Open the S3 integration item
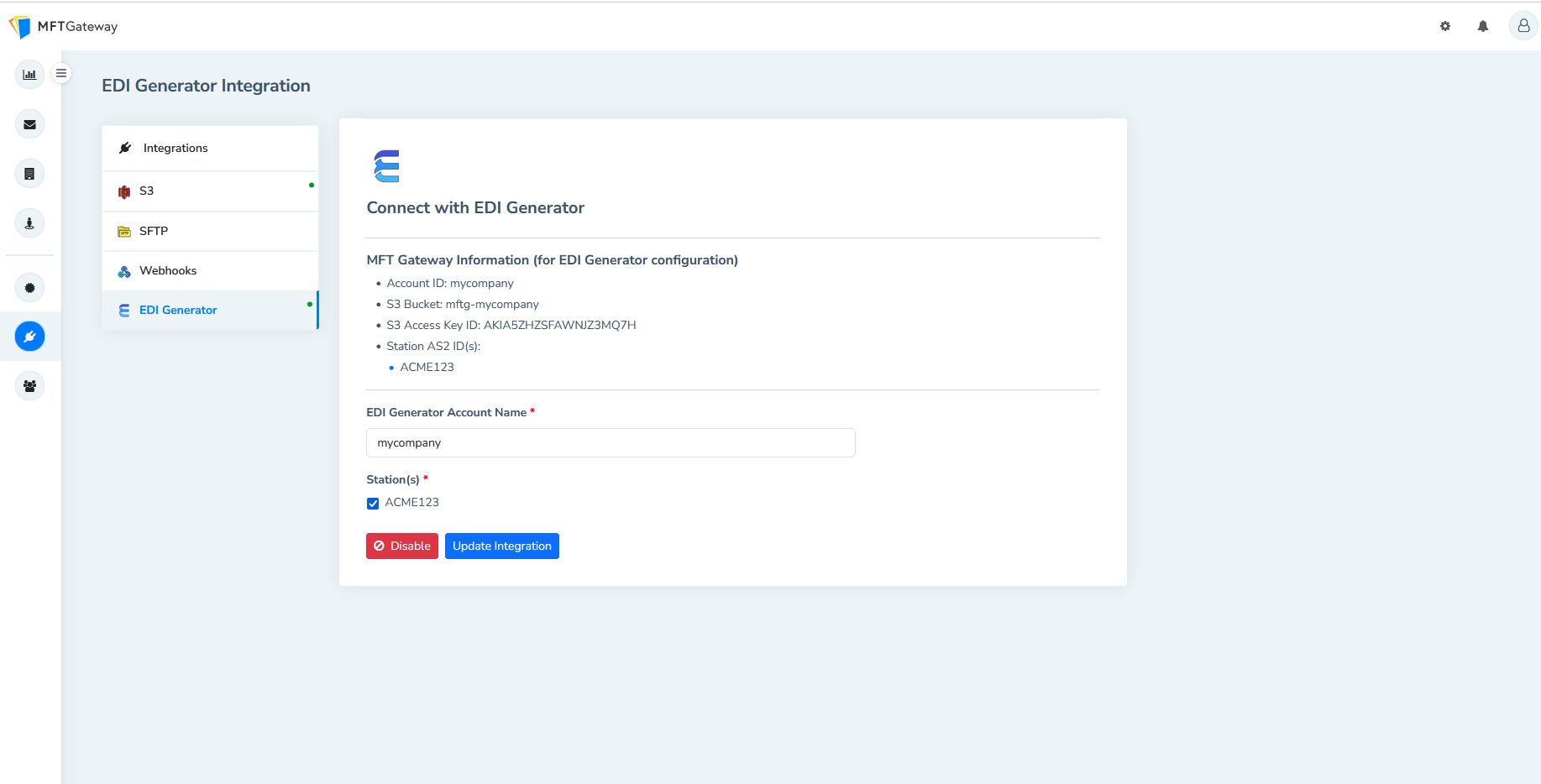The height and width of the screenshot is (784, 1541). pyautogui.click(x=210, y=191)
